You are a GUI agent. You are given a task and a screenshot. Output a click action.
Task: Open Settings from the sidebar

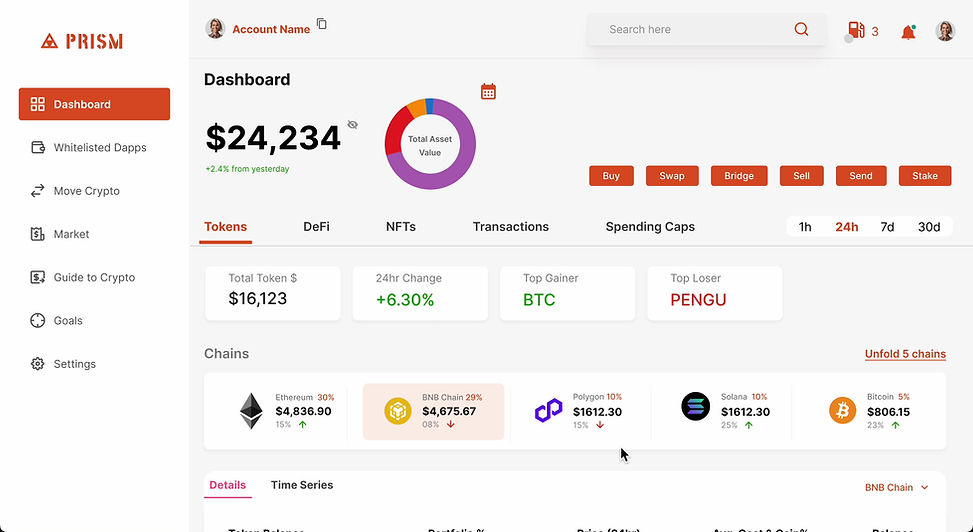(x=63, y=364)
